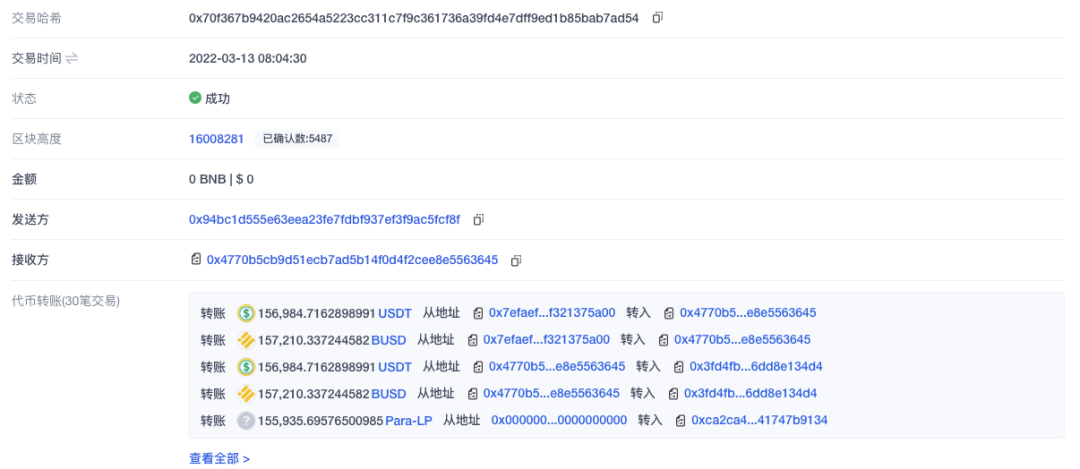Open block height 16008281
Screen dimensions: 1080x469
pos(216,139)
